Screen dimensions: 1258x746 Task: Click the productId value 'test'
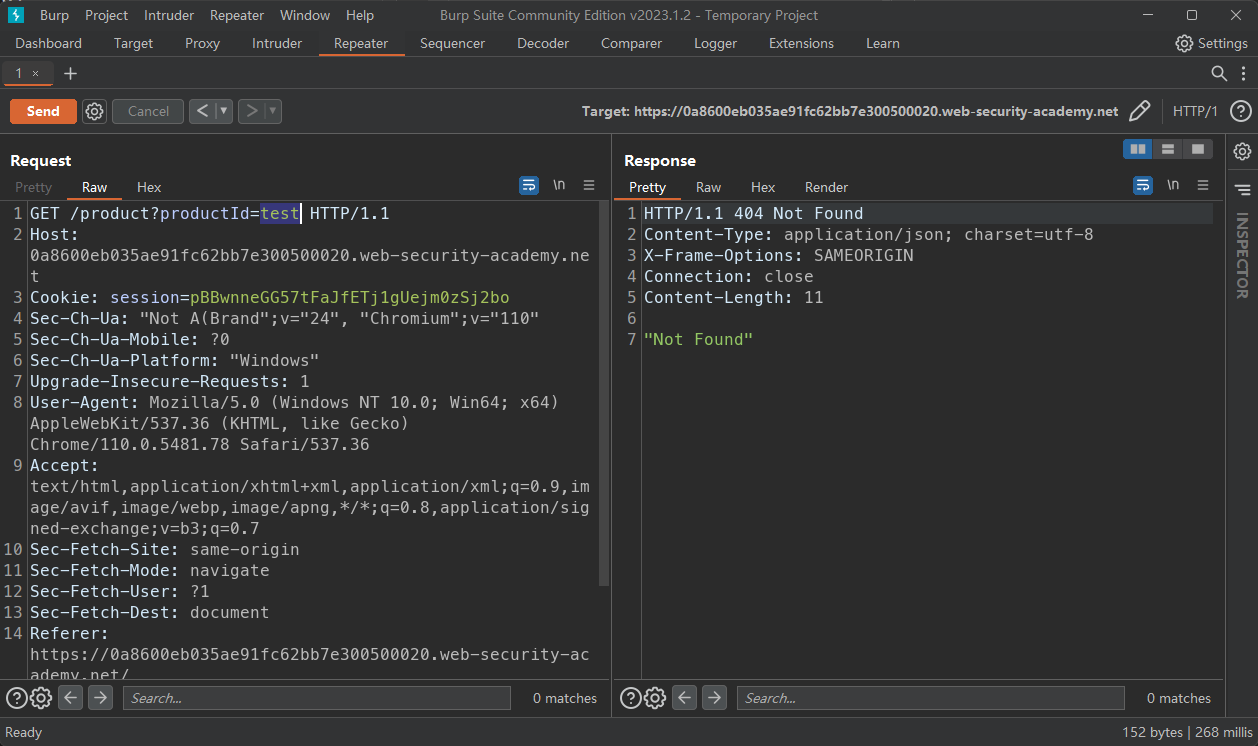[279, 213]
